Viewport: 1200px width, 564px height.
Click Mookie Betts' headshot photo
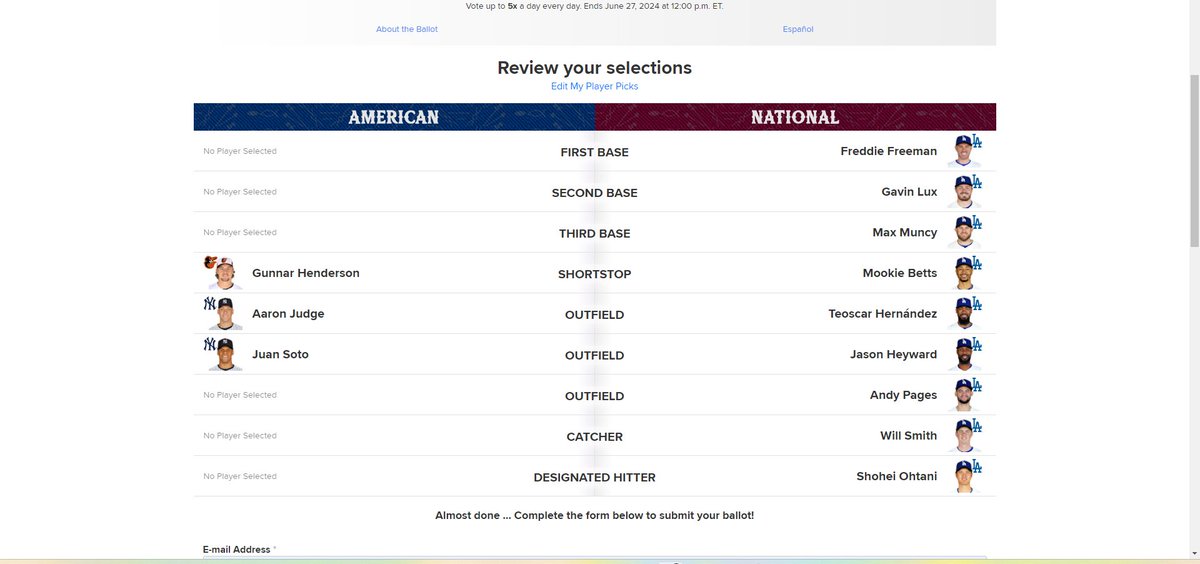964,273
